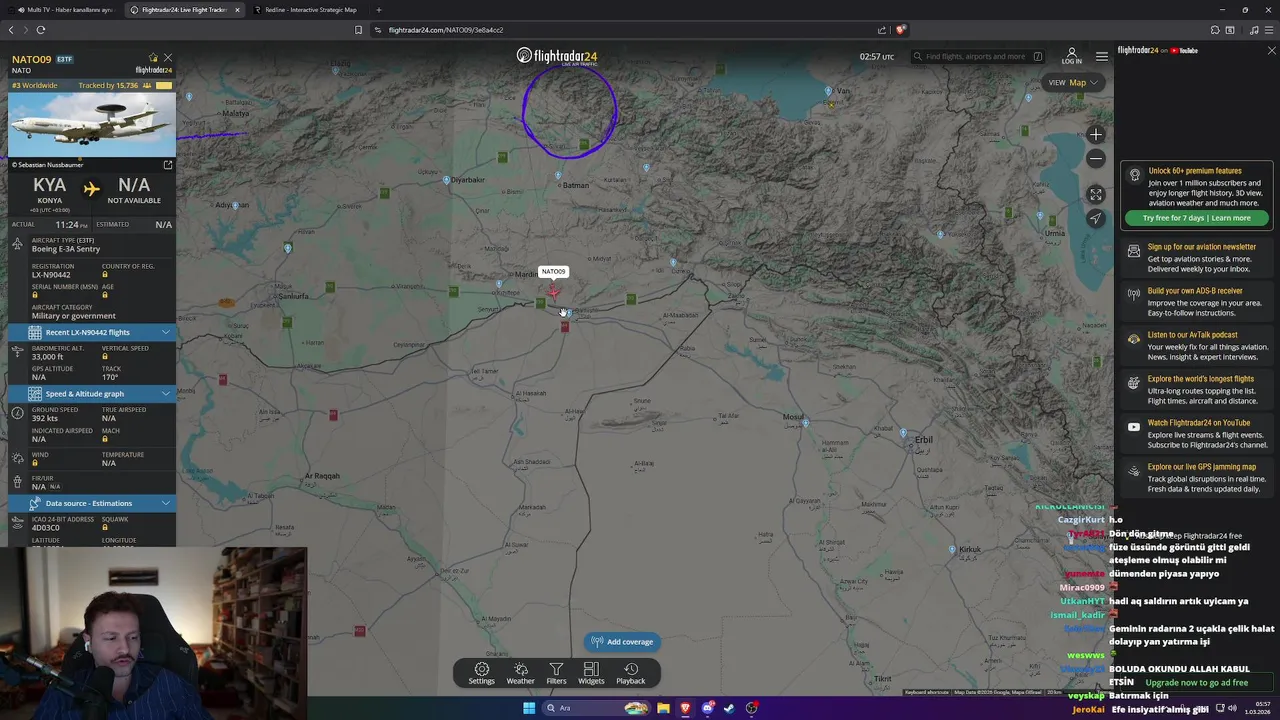Image resolution: width=1280 pixels, height=720 pixels.
Task: Click the #3 Worldwide ranking text
Action: [x=35, y=86]
